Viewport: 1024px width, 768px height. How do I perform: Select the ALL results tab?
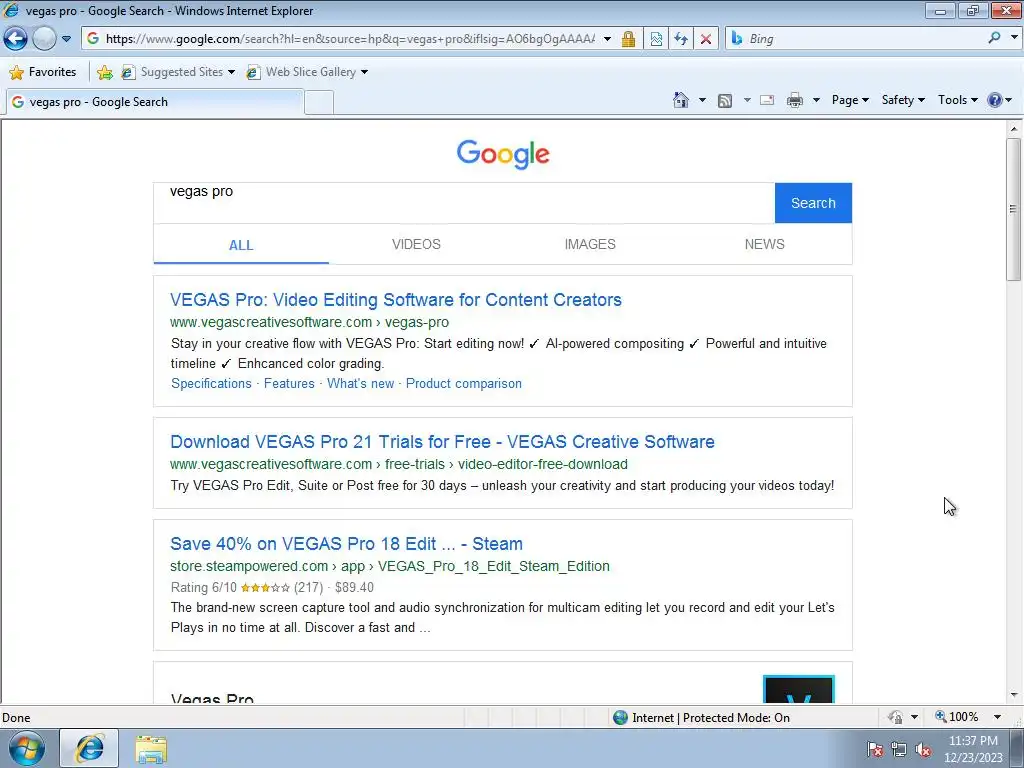241,245
